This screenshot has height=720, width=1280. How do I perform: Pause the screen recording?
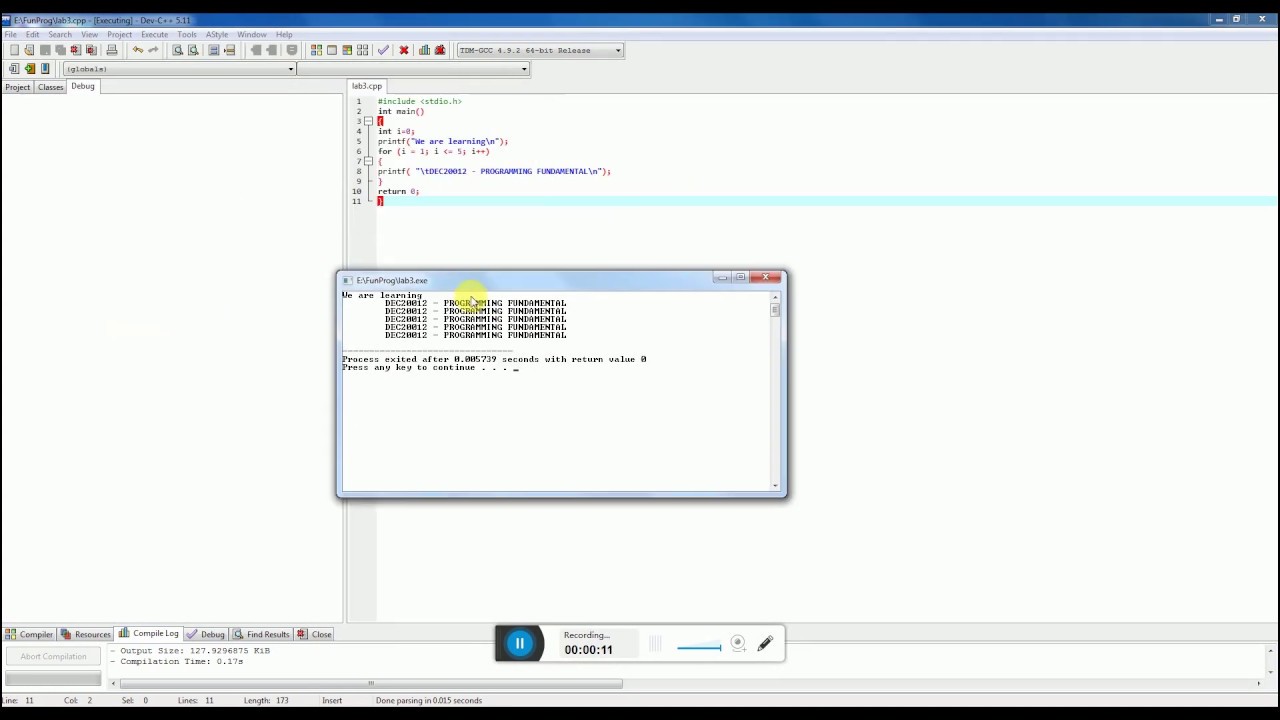519,644
